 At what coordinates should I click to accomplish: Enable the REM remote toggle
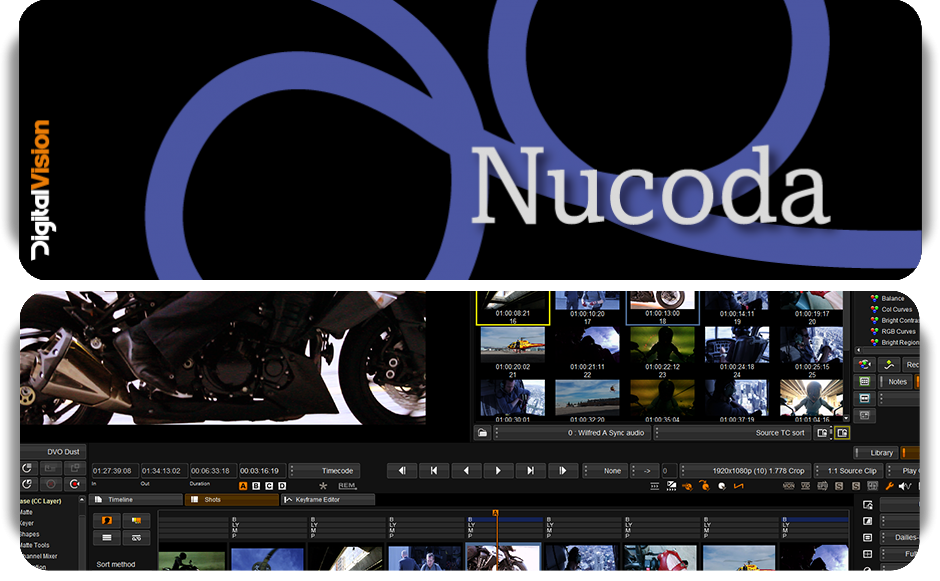point(346,487)
